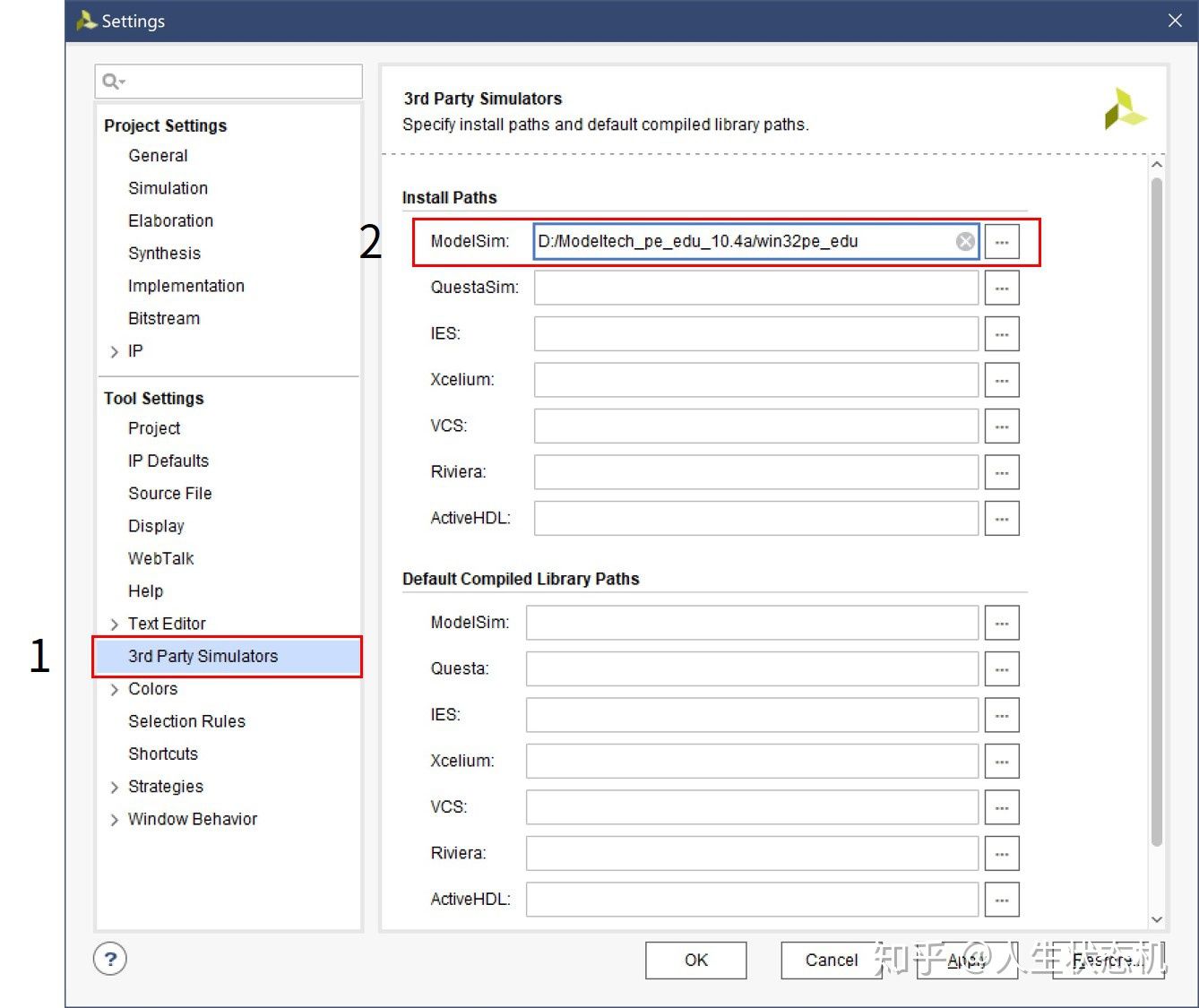
Task: Browse for VCS compiled library path
Action: (x=1002, y=807)
